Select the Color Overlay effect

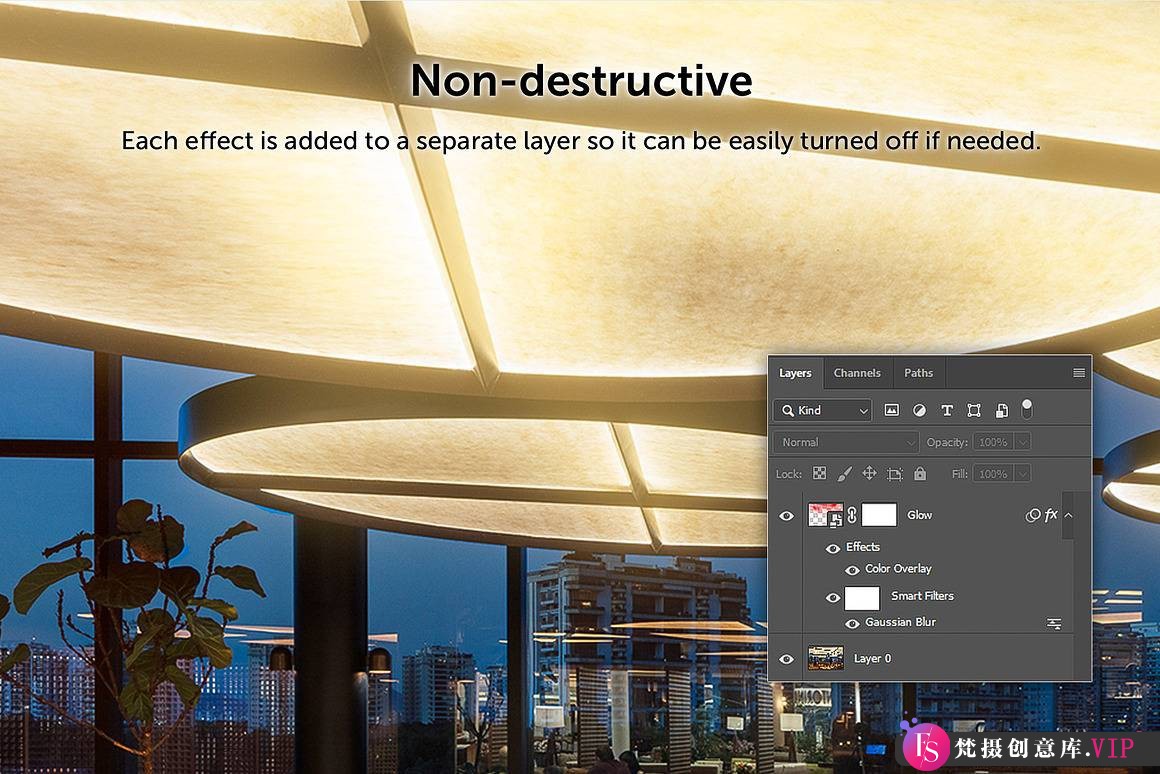[898, 568]
